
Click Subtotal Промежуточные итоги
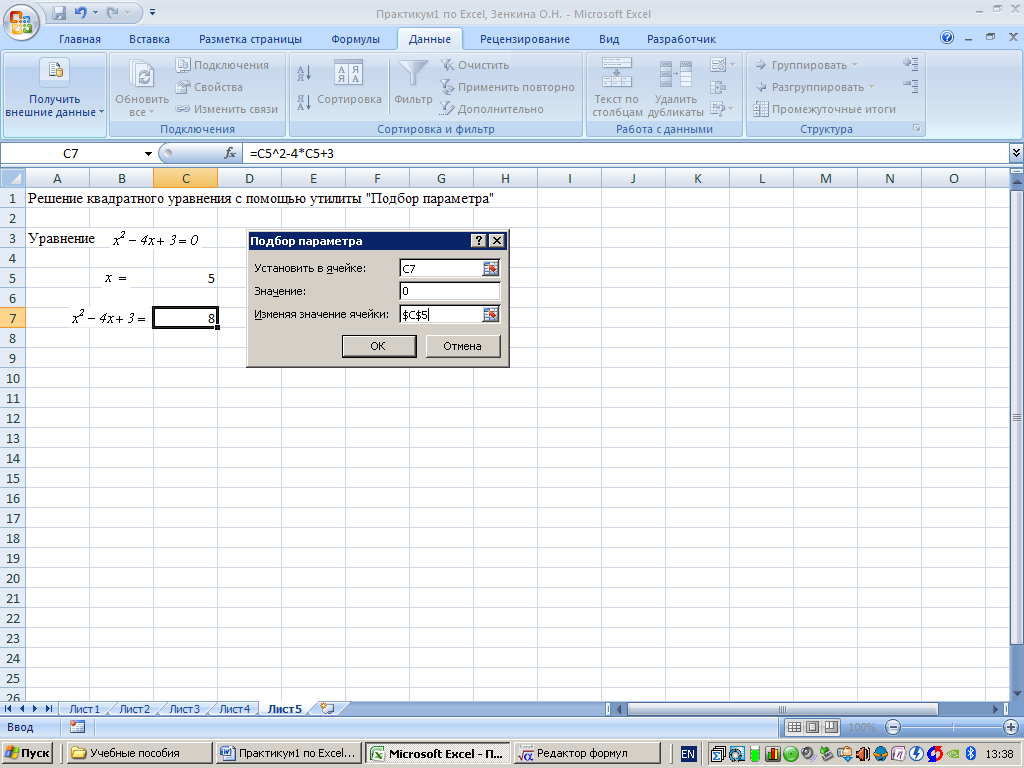(x=824, y=109)
